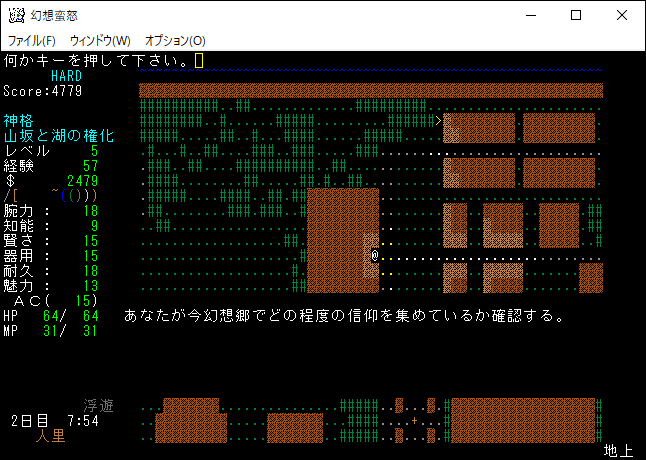The height and width of the screenshot is (460, 646).
Task: Click the 何かキーを押して下さい prompt
Action: [x=97, y=61]
